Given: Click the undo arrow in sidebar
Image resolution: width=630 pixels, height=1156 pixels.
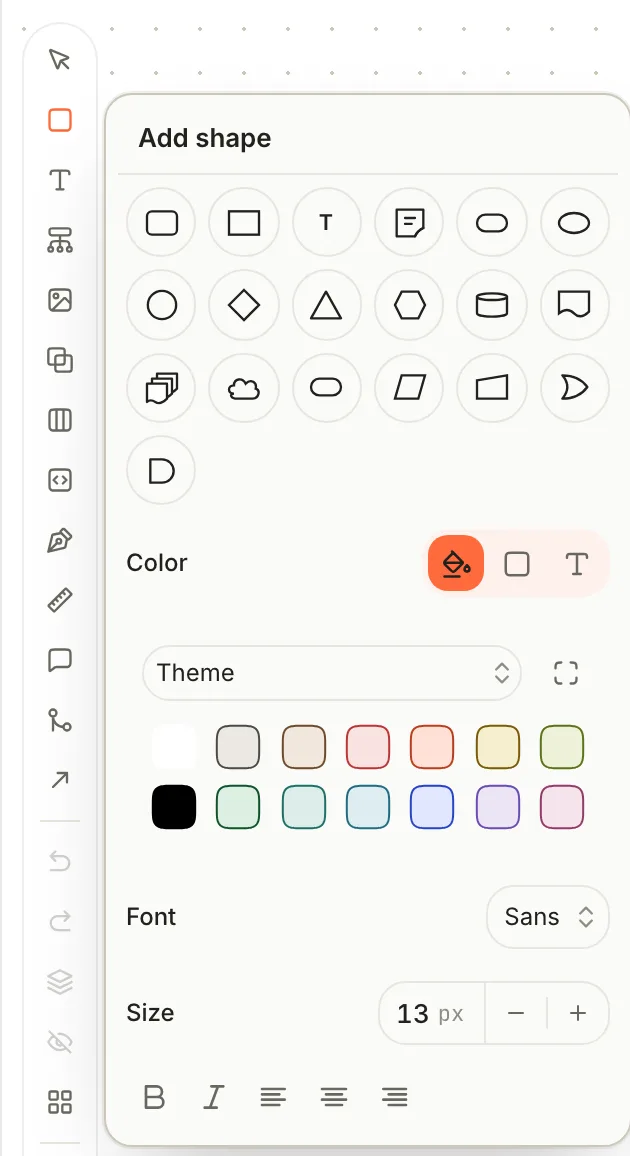Looking at the screenshot, I should tap(60, 860).
